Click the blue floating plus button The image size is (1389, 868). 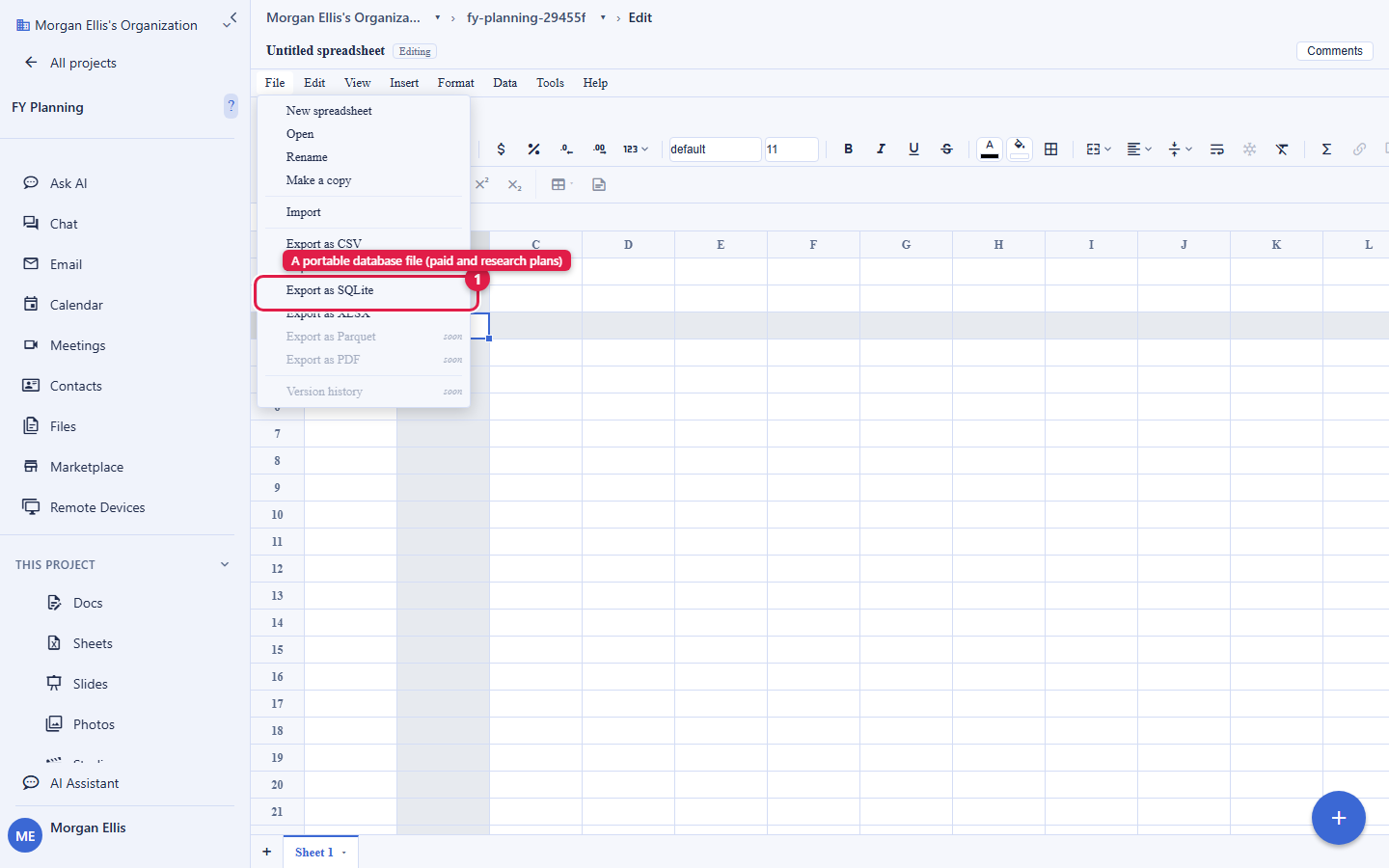point(1339,818)
